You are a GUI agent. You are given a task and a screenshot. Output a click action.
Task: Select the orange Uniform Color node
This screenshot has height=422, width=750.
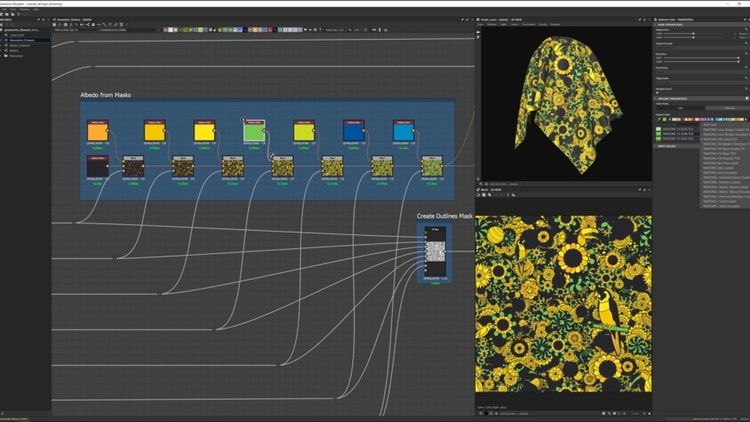99,131
